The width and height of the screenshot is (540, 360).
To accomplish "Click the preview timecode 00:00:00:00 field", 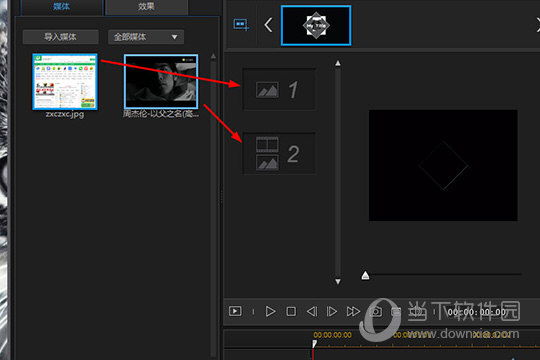I will coord(477,312).
